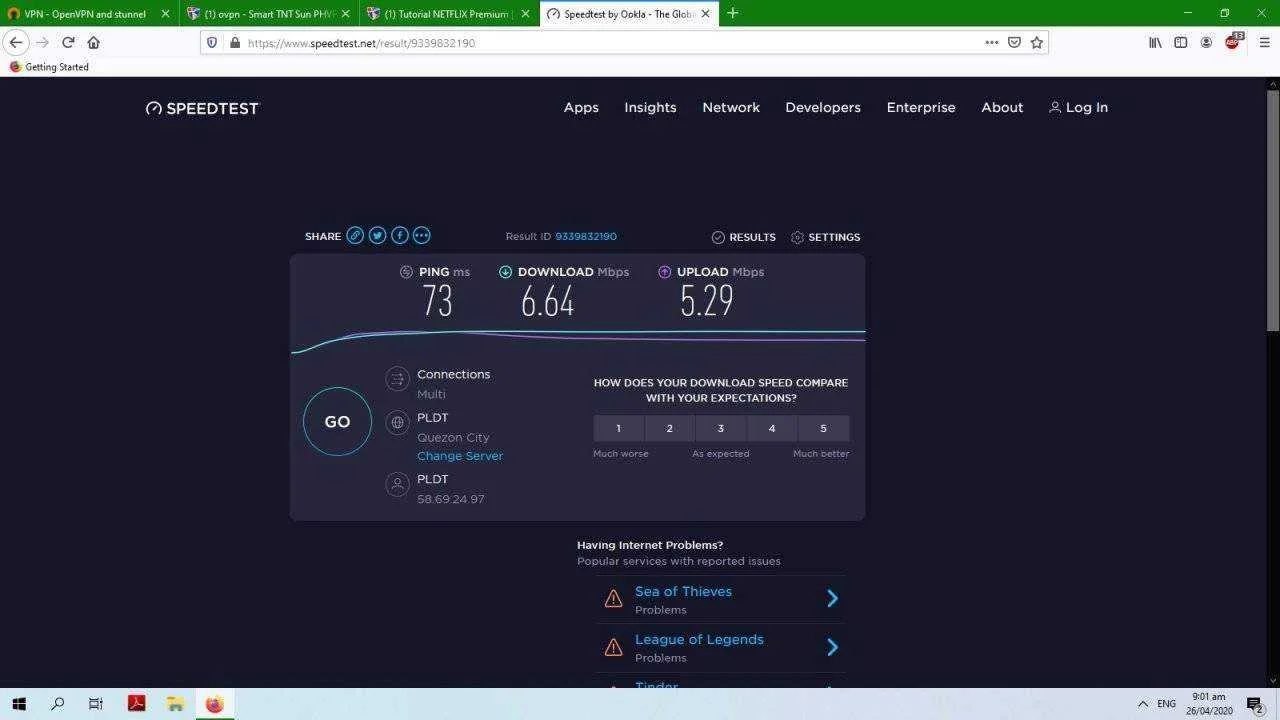The width and height of the screenshot is (1280, 720).
Task: Open more share options (three dots)
Action: (421, 236)
